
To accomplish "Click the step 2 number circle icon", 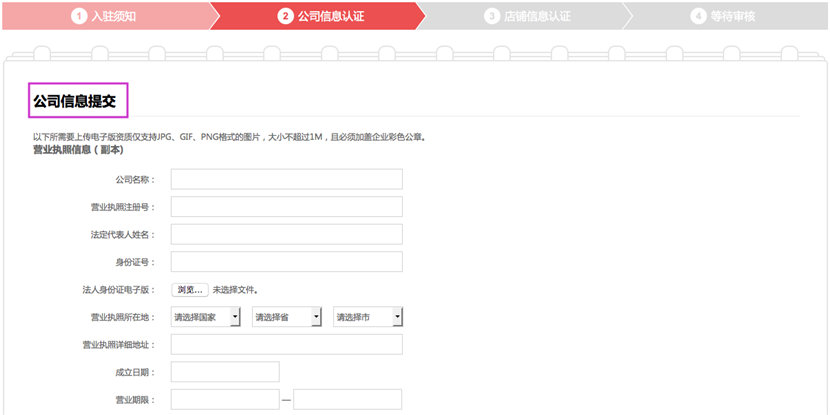I will (285, 16).
